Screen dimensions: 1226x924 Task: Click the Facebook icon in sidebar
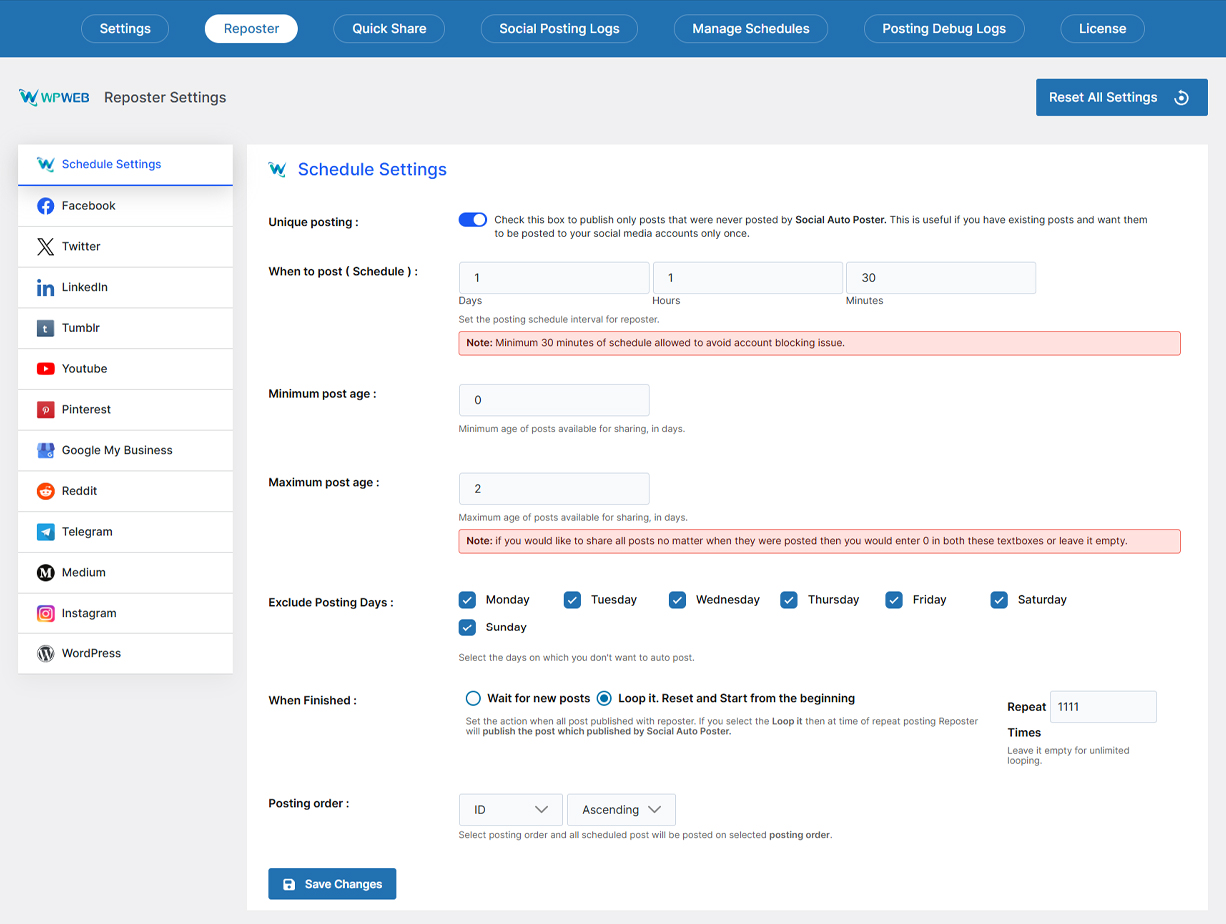coord(45,206)
